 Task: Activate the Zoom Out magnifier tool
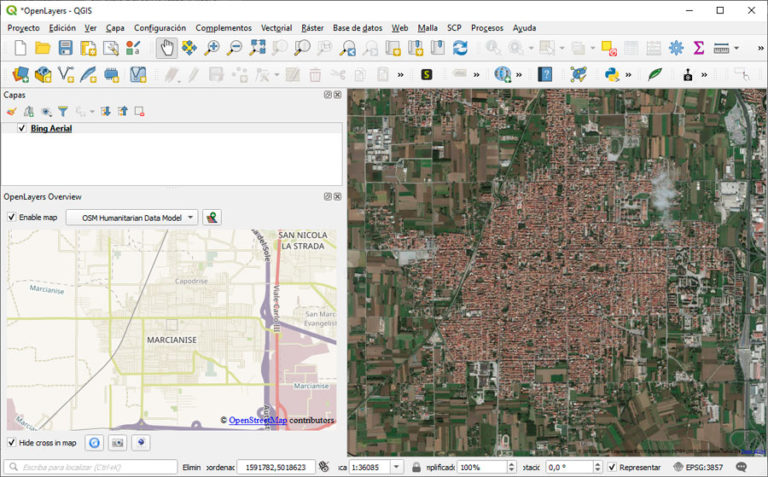[235, 48]
